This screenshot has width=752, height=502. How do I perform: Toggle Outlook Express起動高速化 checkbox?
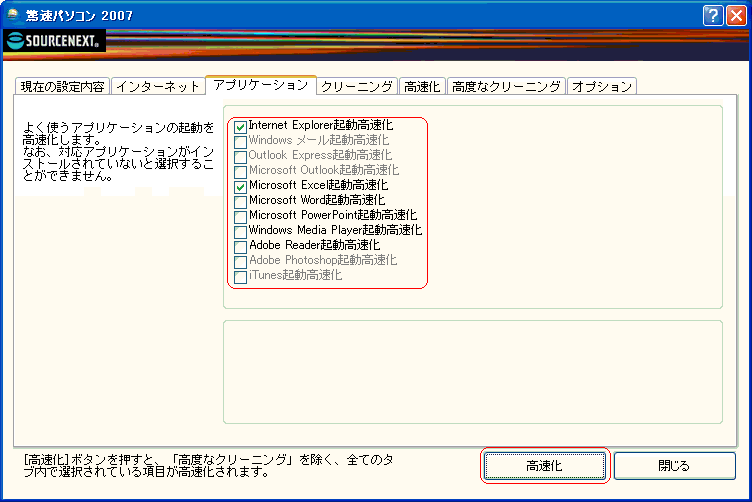click(x=240, y=157)
